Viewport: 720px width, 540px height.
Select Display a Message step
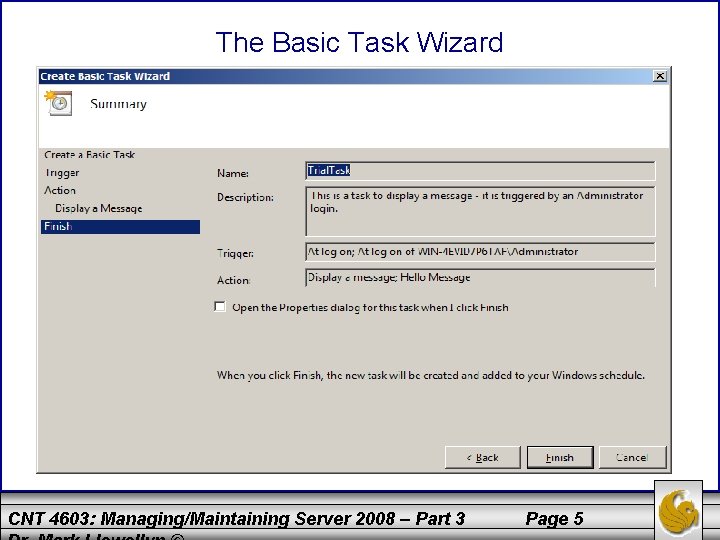coord(99,208)
